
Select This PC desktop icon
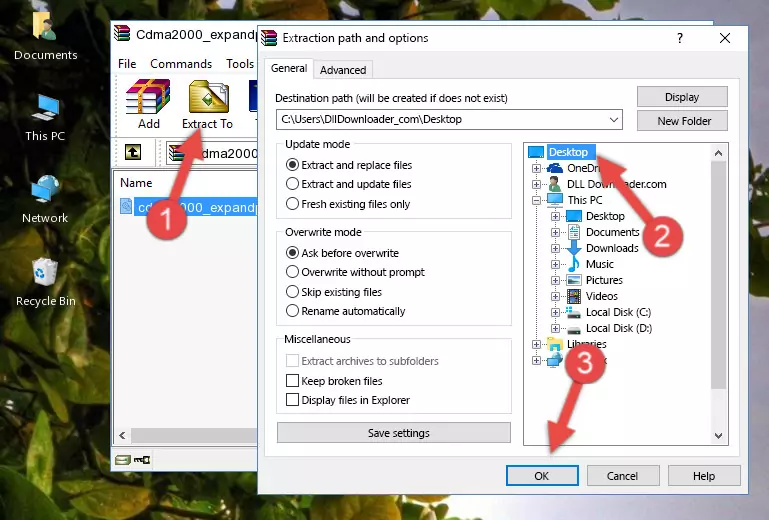click(45, 118)
